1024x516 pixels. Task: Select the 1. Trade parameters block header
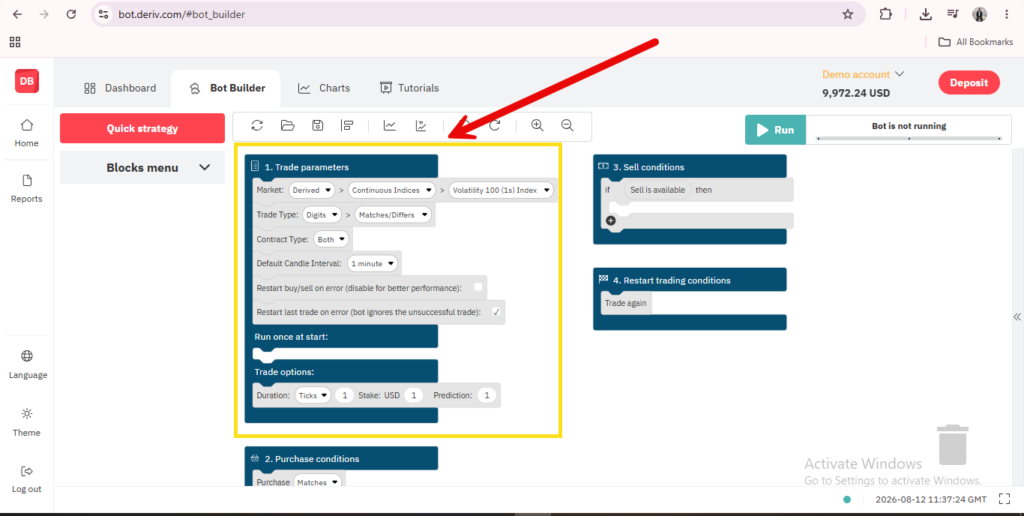[x=341, y=167]
